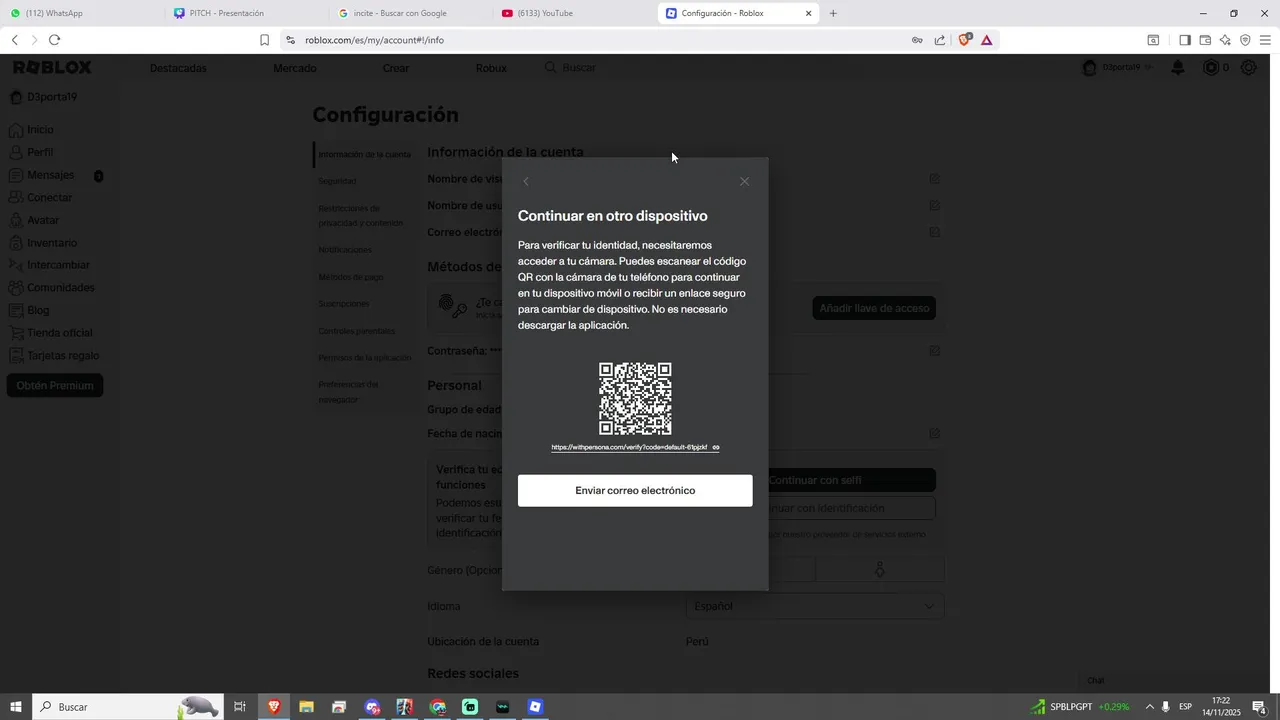Open the Brave Wallet icon
This screenshot has width=1280, height=720.
(x=1205, y=40)
